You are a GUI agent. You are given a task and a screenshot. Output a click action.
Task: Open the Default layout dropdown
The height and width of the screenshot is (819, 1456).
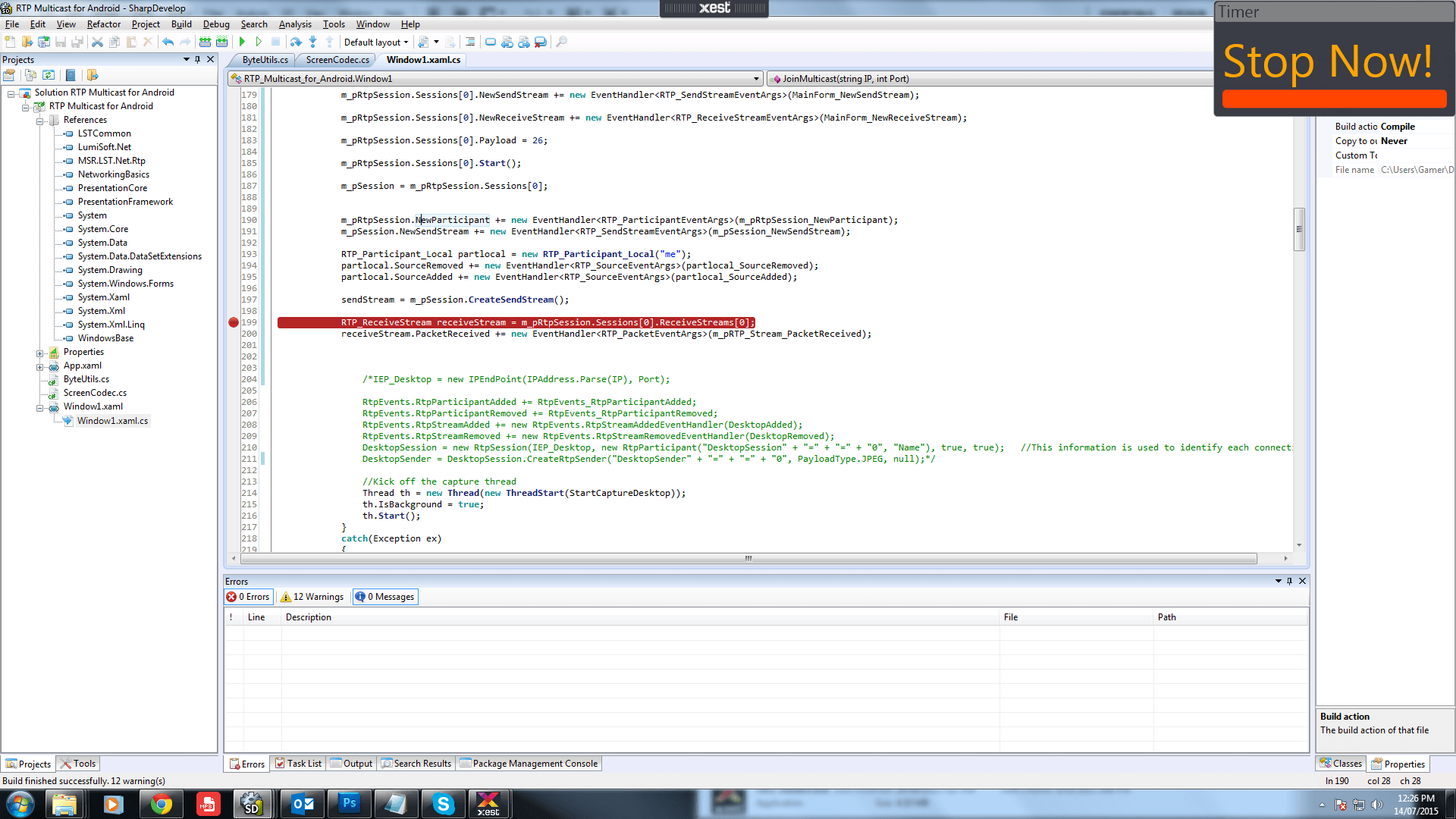coord(376,42)
